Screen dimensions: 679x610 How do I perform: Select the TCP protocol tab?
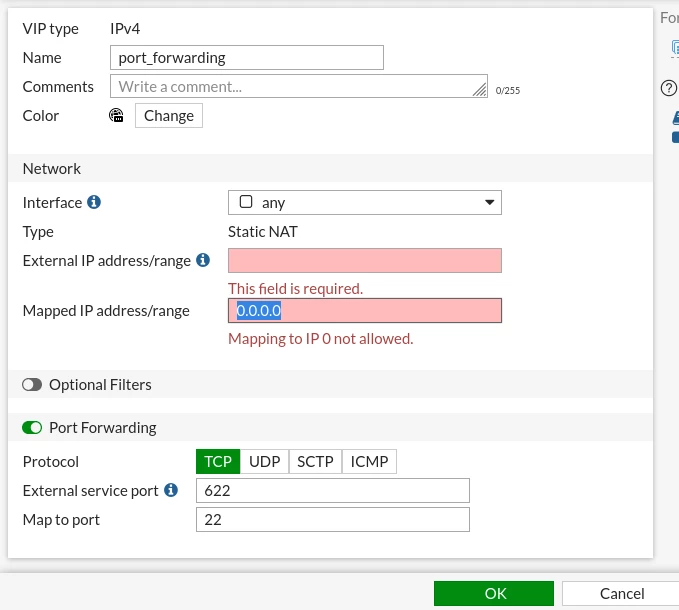(x=218, y=462)
